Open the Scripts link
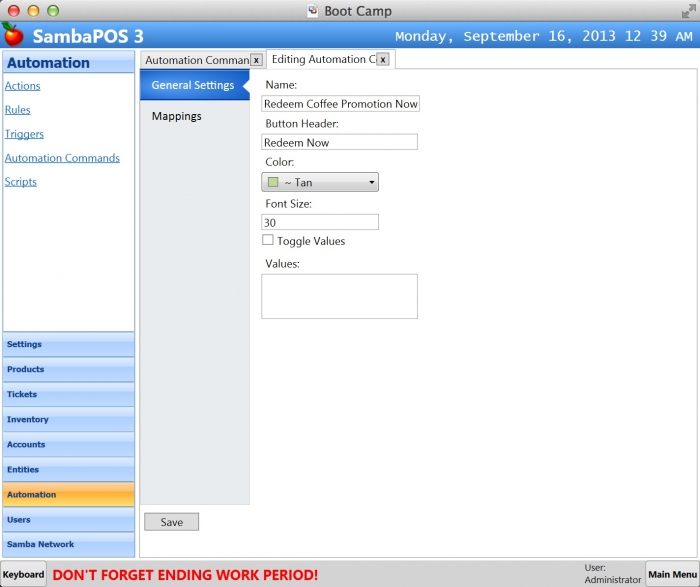 (20, 182)
